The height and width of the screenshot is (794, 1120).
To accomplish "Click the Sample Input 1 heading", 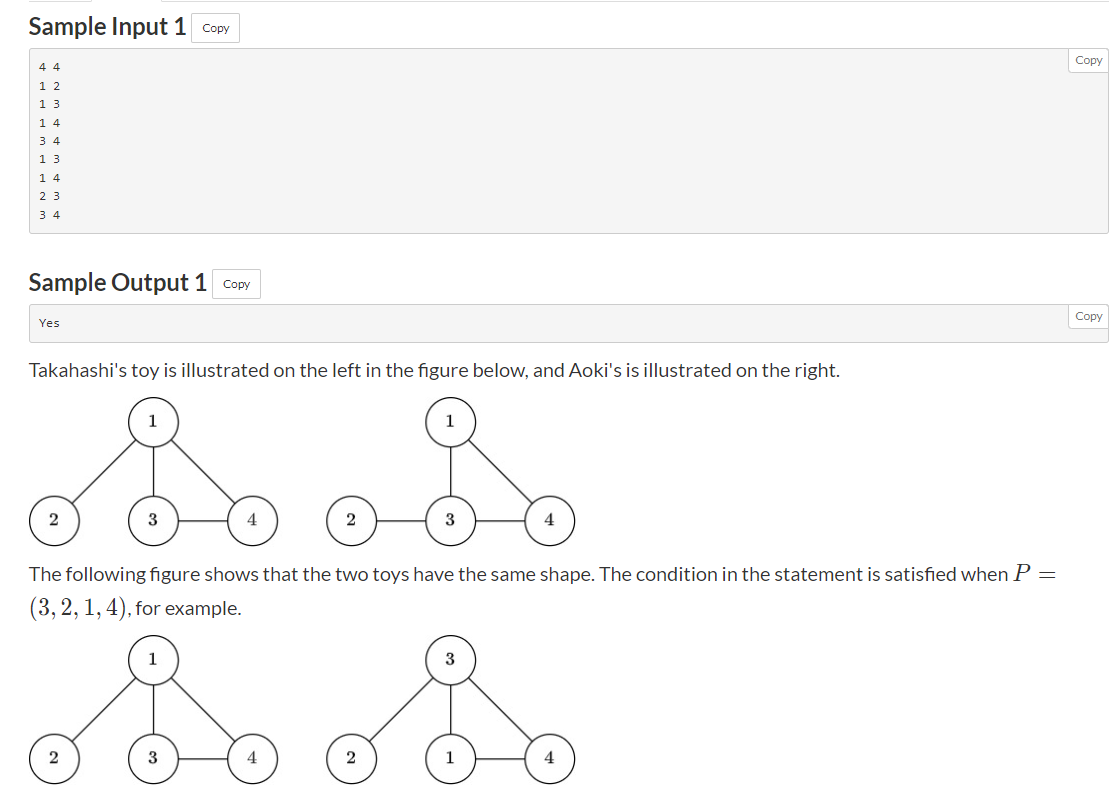I will tap(107, 27).
